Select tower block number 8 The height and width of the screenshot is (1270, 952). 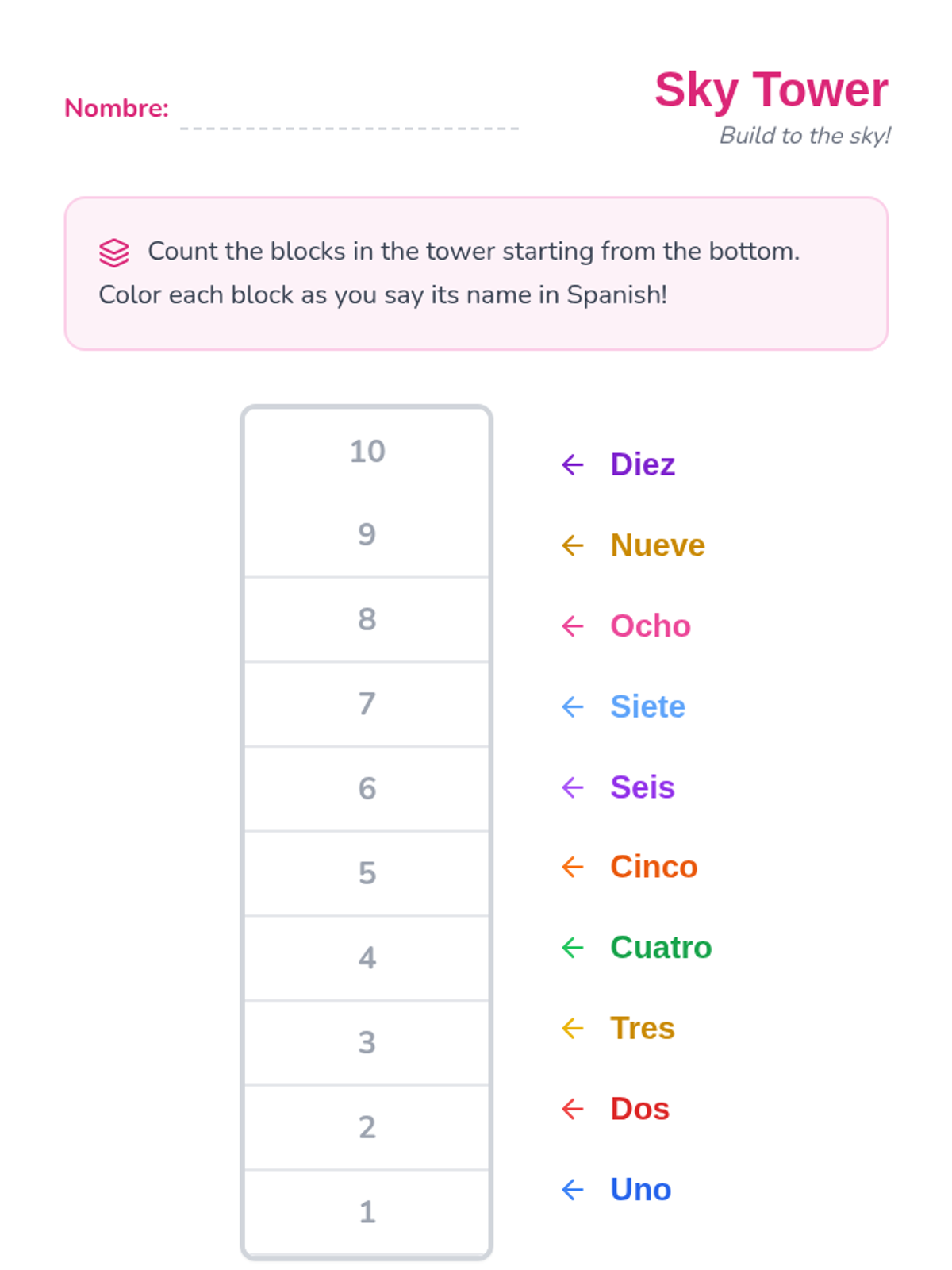(367, 619)
